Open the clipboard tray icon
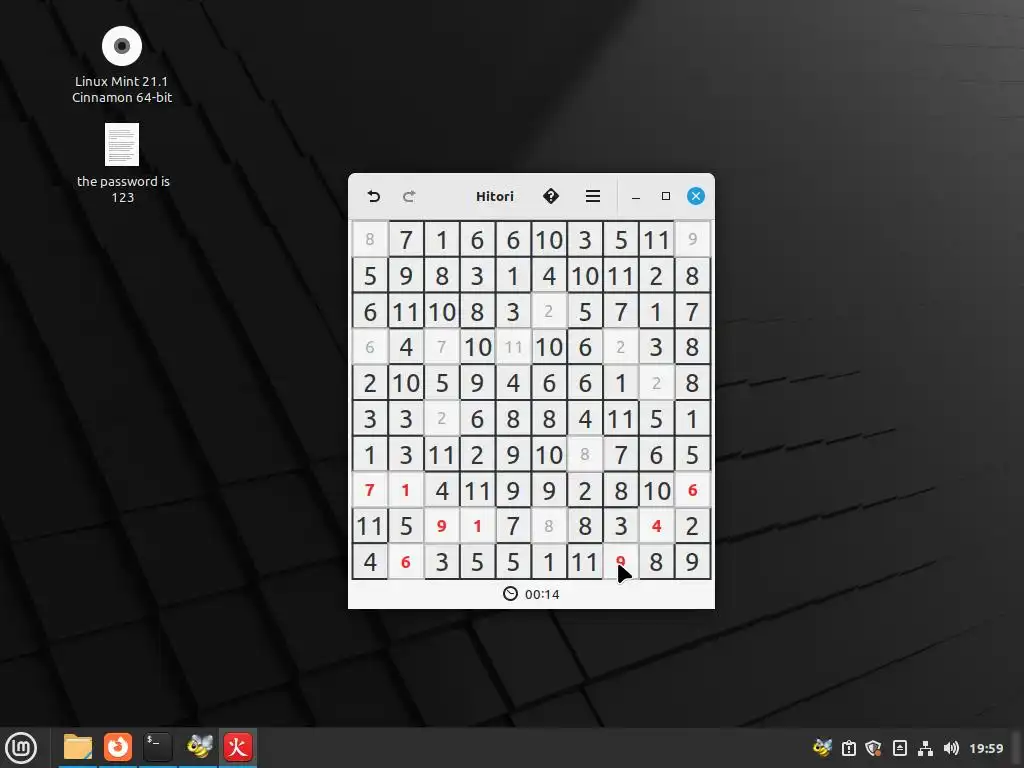The width and height of the screenshot is (1024, 768). (x=848, y=748)
